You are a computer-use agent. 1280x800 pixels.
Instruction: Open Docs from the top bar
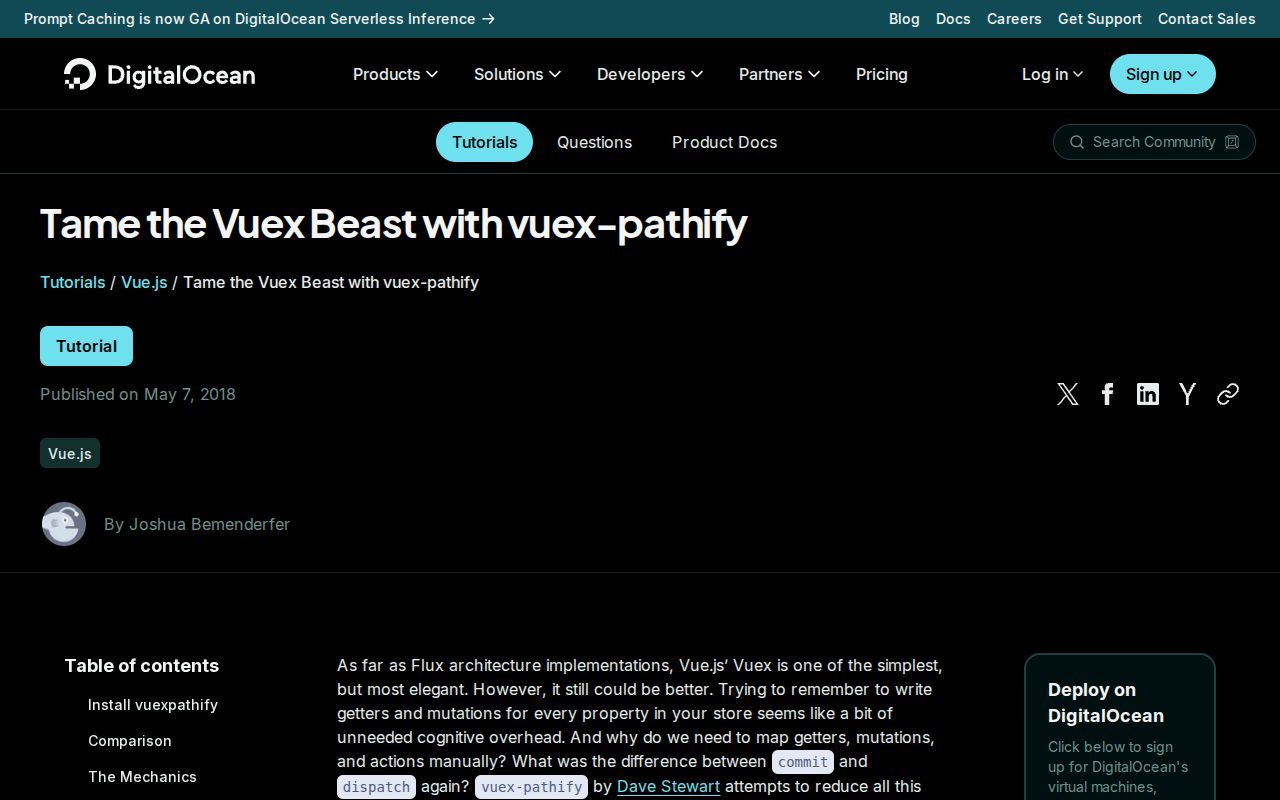(x=953, y=19)
